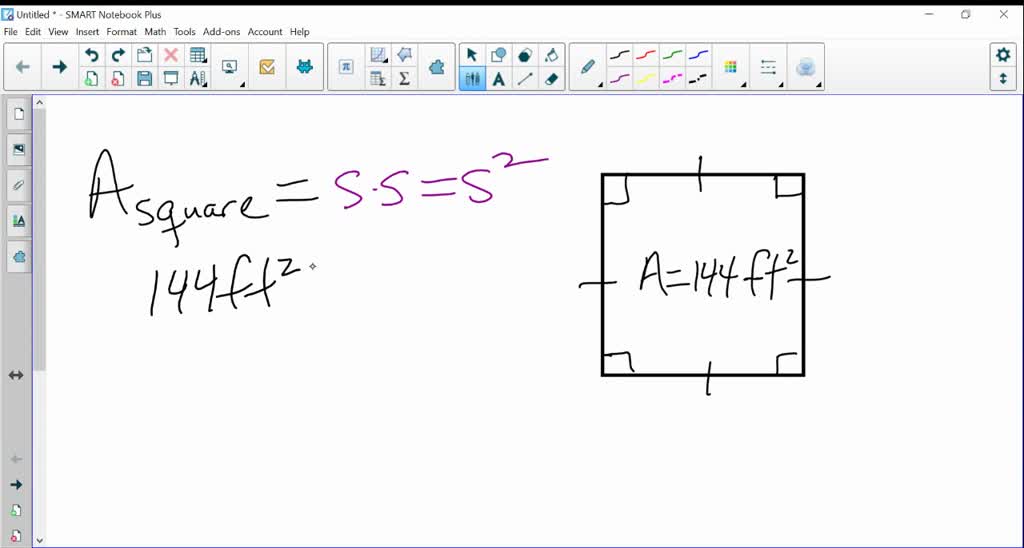Add a new page from top toolbar
The width and height of the screenshot is (1024, 548).
click(91, 79)
